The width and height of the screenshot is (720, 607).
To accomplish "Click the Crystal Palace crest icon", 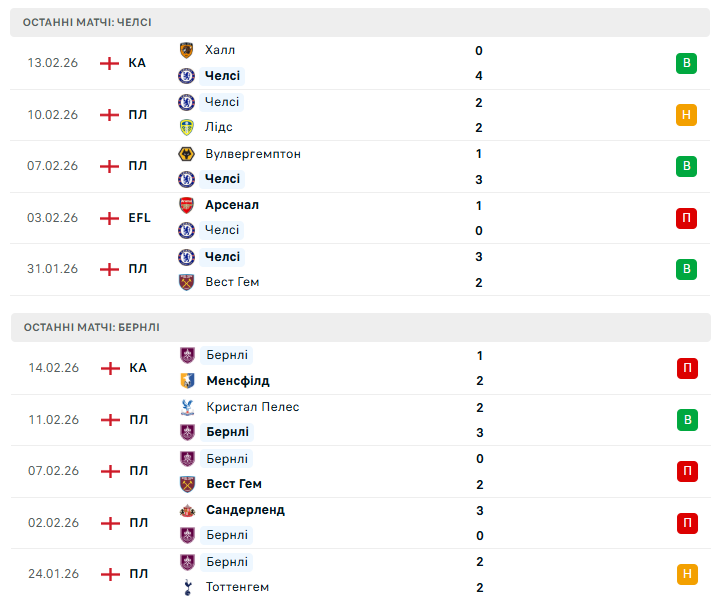I will (x=186, y=407).
